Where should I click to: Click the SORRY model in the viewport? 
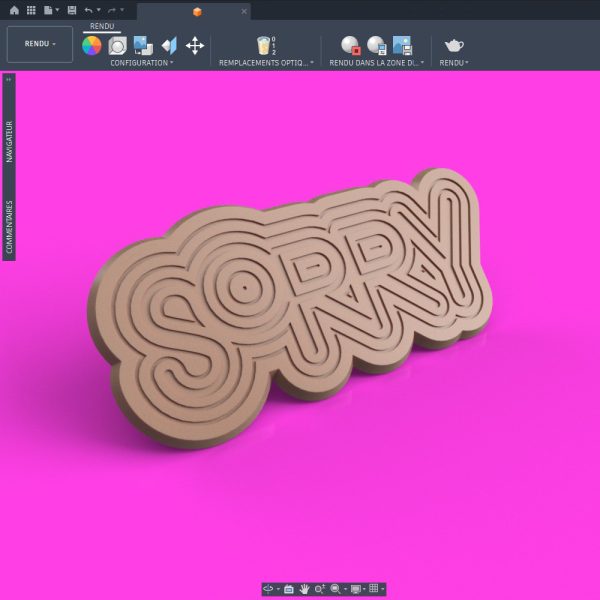(290, 308)
